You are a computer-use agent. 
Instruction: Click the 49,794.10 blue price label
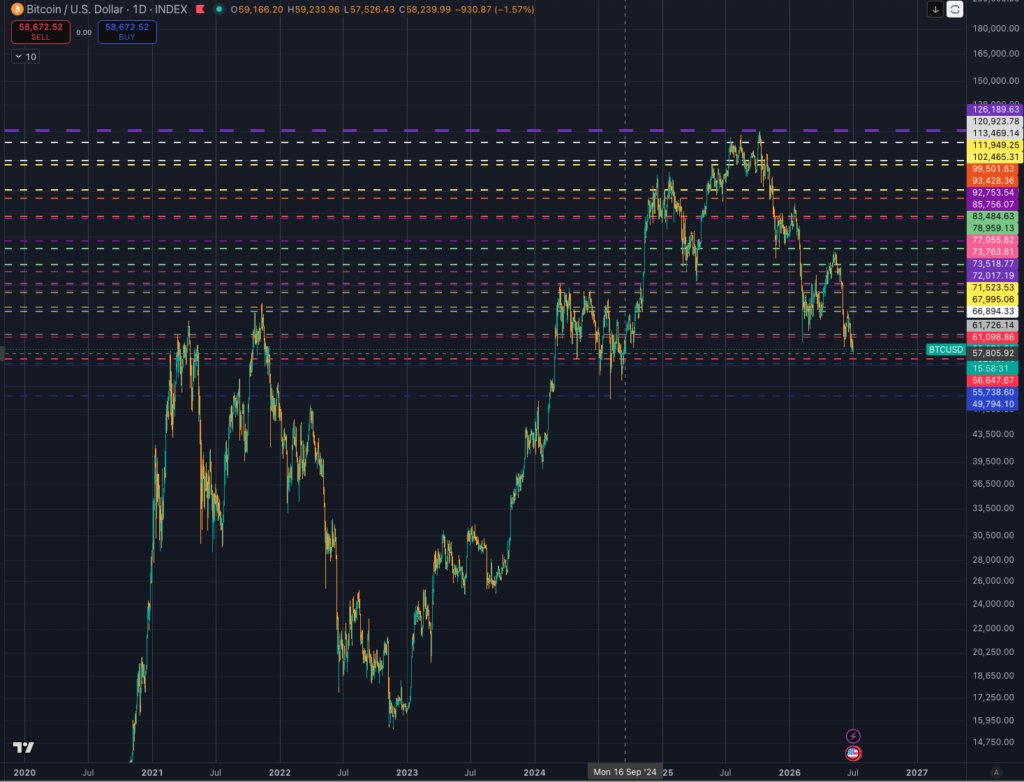point(995,404)
